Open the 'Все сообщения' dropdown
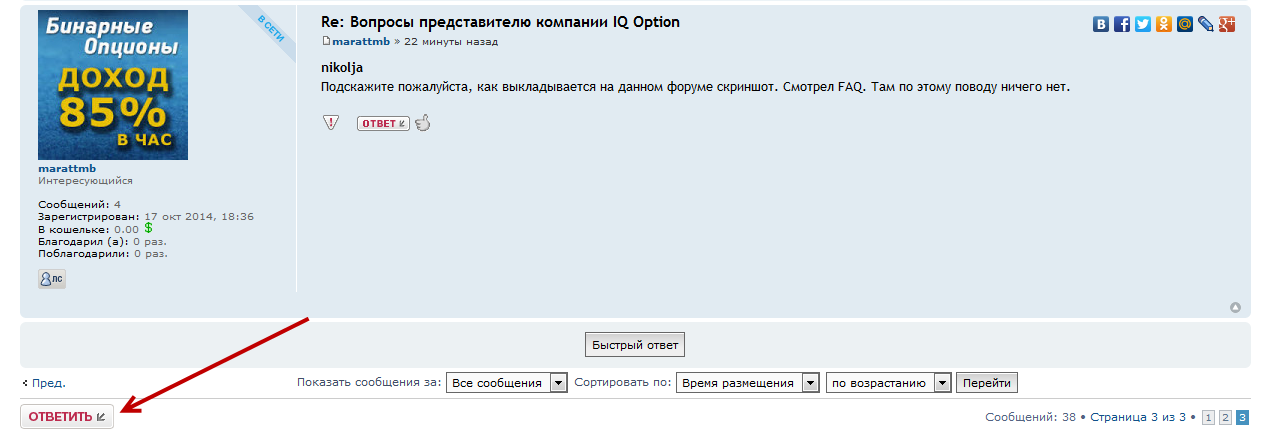Viewport: 1282px width, 442px height. coord(507,383)
